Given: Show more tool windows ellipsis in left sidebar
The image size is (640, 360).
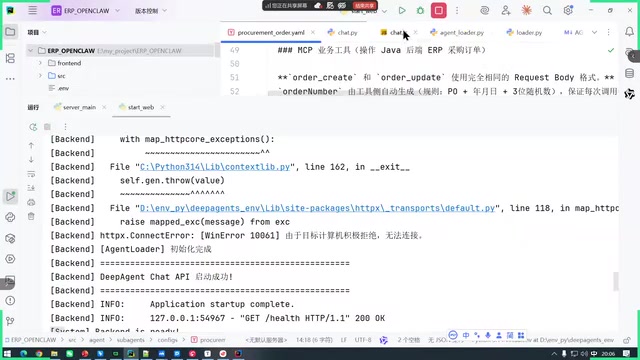Looking at the screenshot, I should tap(10, 78).
